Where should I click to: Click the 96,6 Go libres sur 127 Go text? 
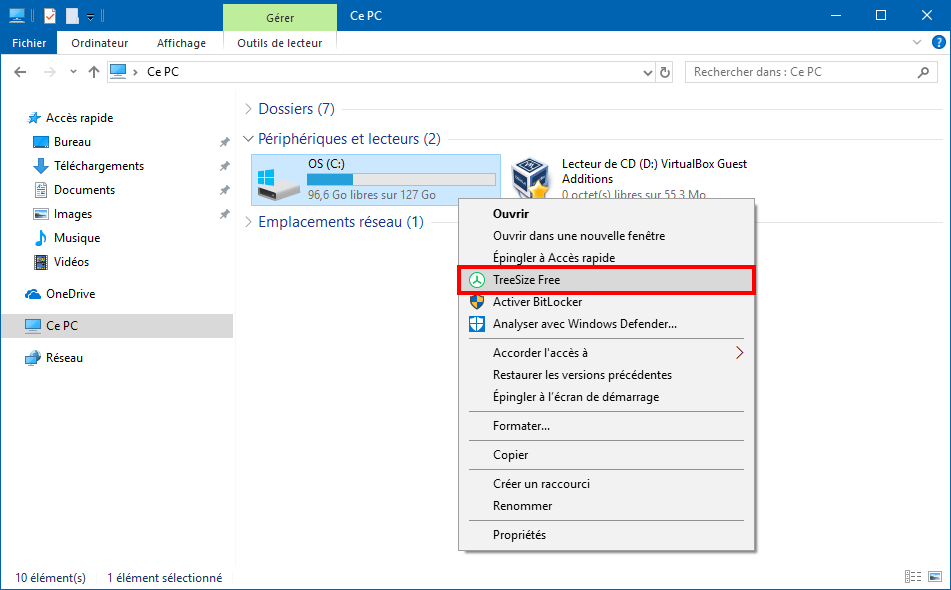click(x=371, y=195)
